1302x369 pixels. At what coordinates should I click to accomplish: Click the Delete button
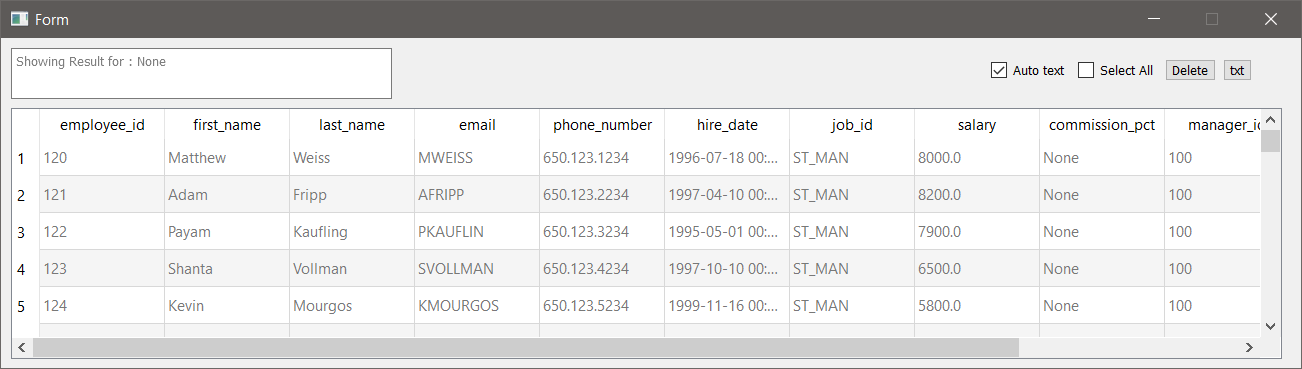coord(1190,70)
